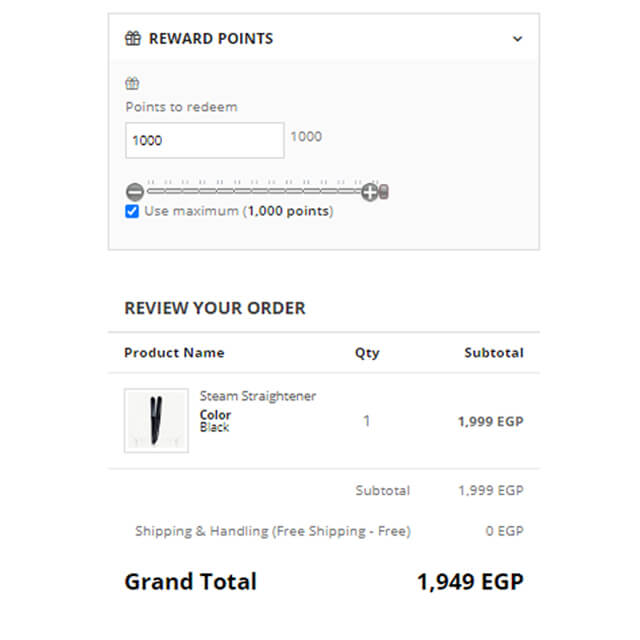Click the gift icon beside Reward Points

(132, 39)
